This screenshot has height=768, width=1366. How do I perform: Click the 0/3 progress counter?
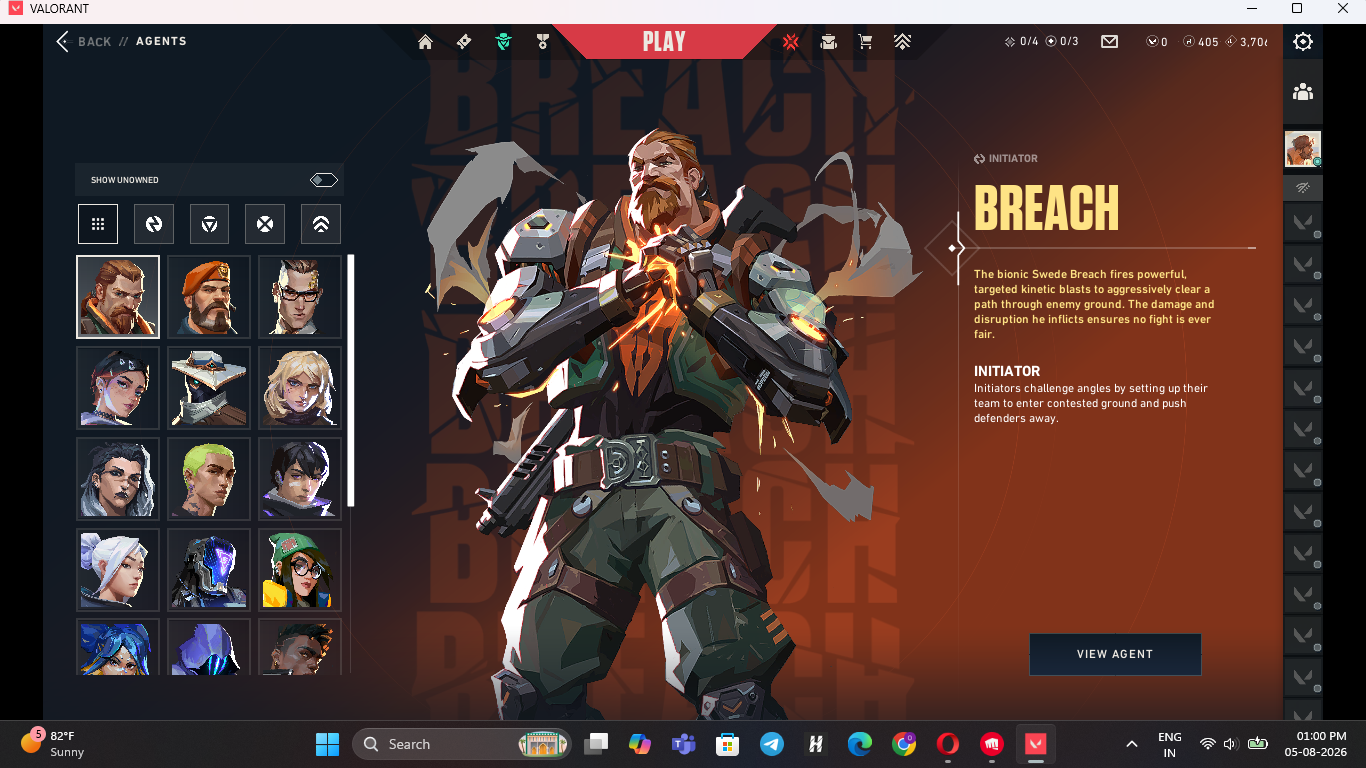click(1062, 42)
